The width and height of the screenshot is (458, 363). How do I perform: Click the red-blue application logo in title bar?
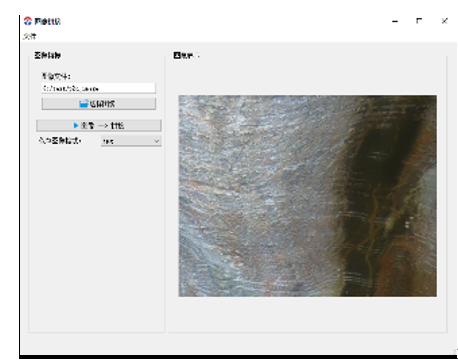pos(28,21)
